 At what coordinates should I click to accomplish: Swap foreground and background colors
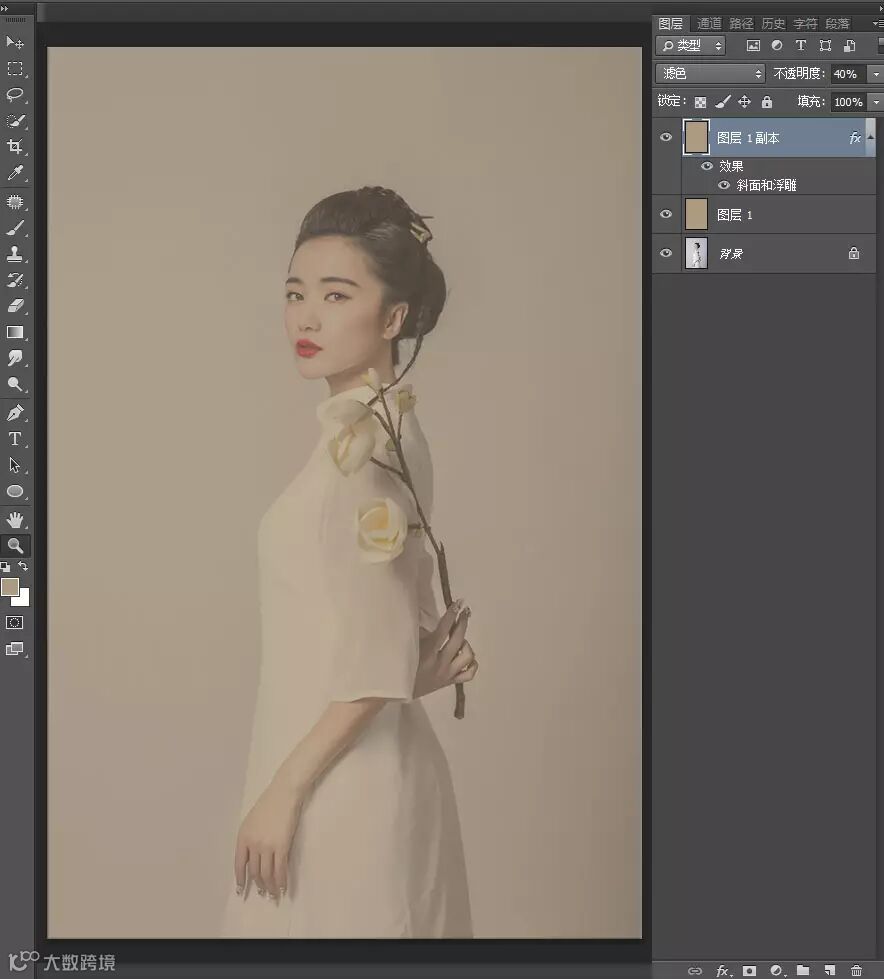23,566
